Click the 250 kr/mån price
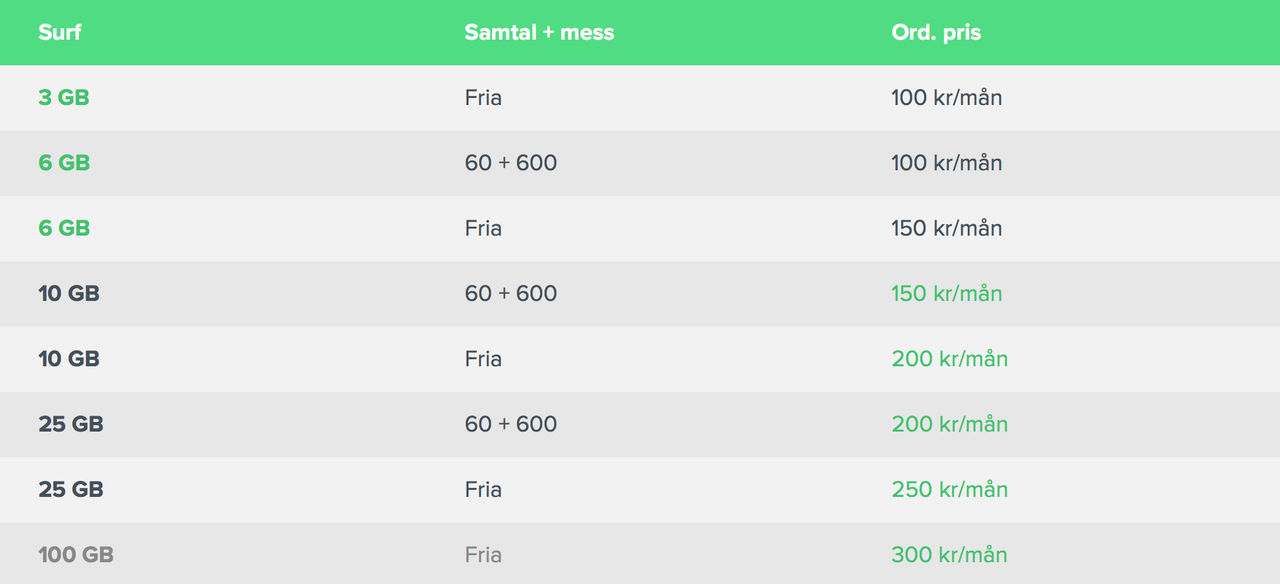This screenshot has height=584, width=1280. pyautogui.click(x=949, y=489)
